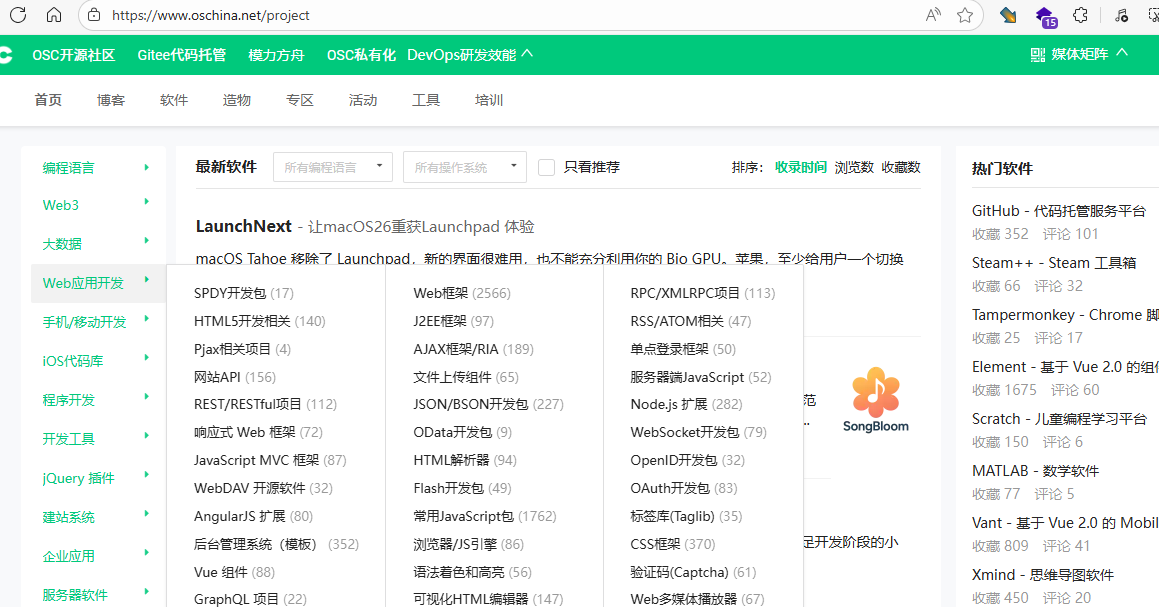
Task: Open the 活动 navigation tab
Action: [x=363, y=100]
